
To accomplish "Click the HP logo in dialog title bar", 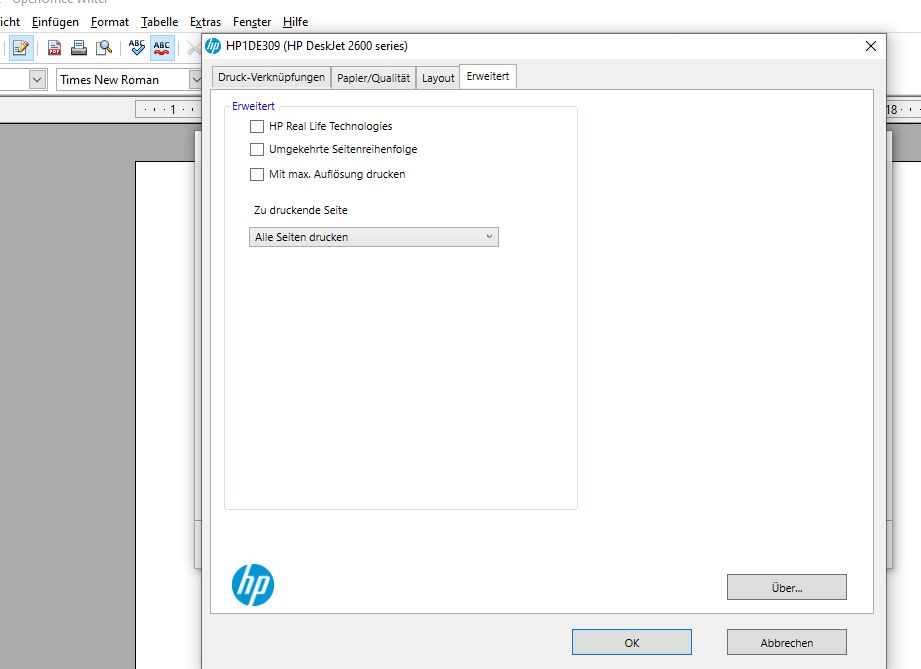I will pos(213,46).
